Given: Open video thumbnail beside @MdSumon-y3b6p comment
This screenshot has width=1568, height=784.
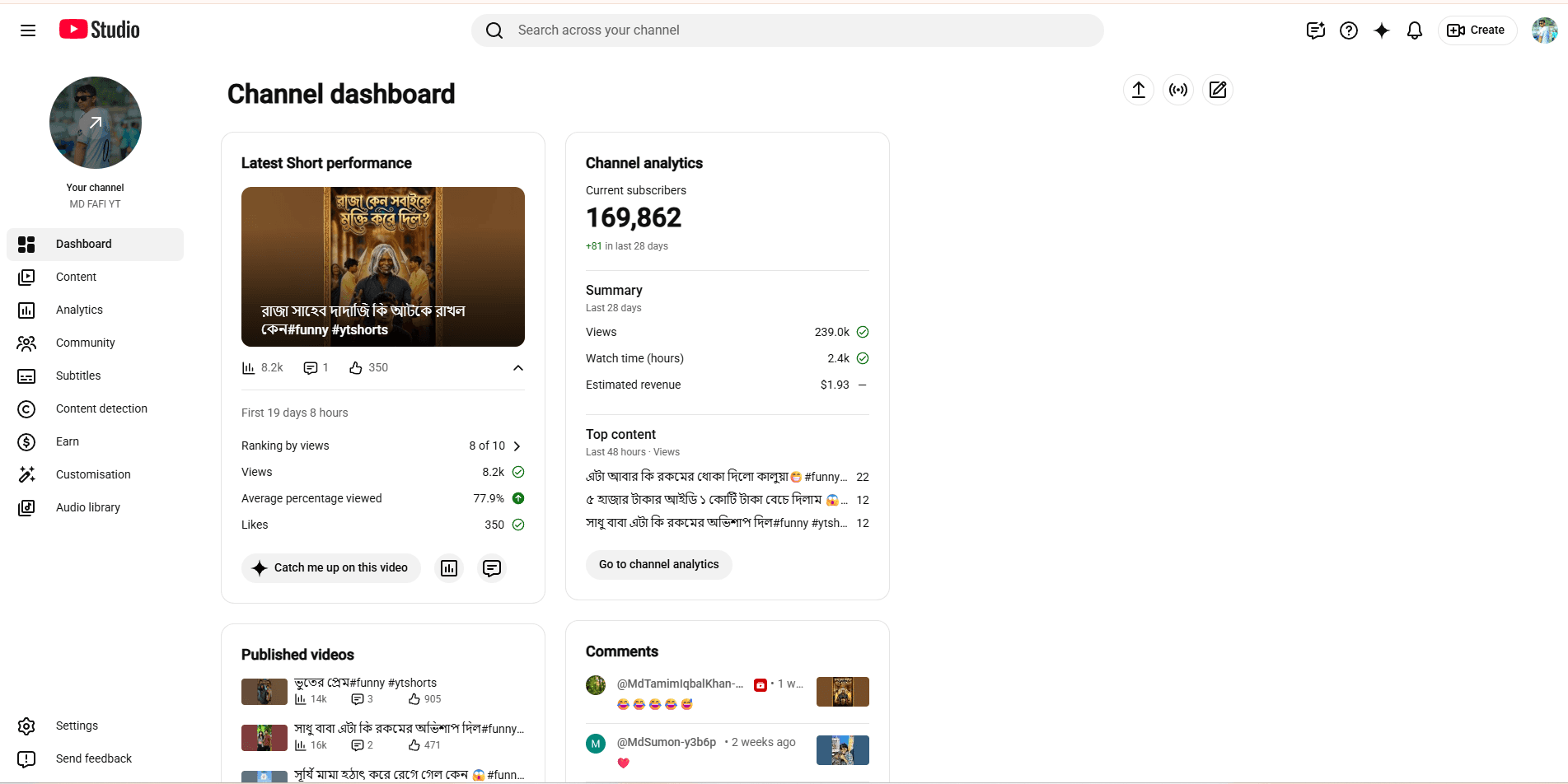Looking at the screenshot, I should coord(843,750).
